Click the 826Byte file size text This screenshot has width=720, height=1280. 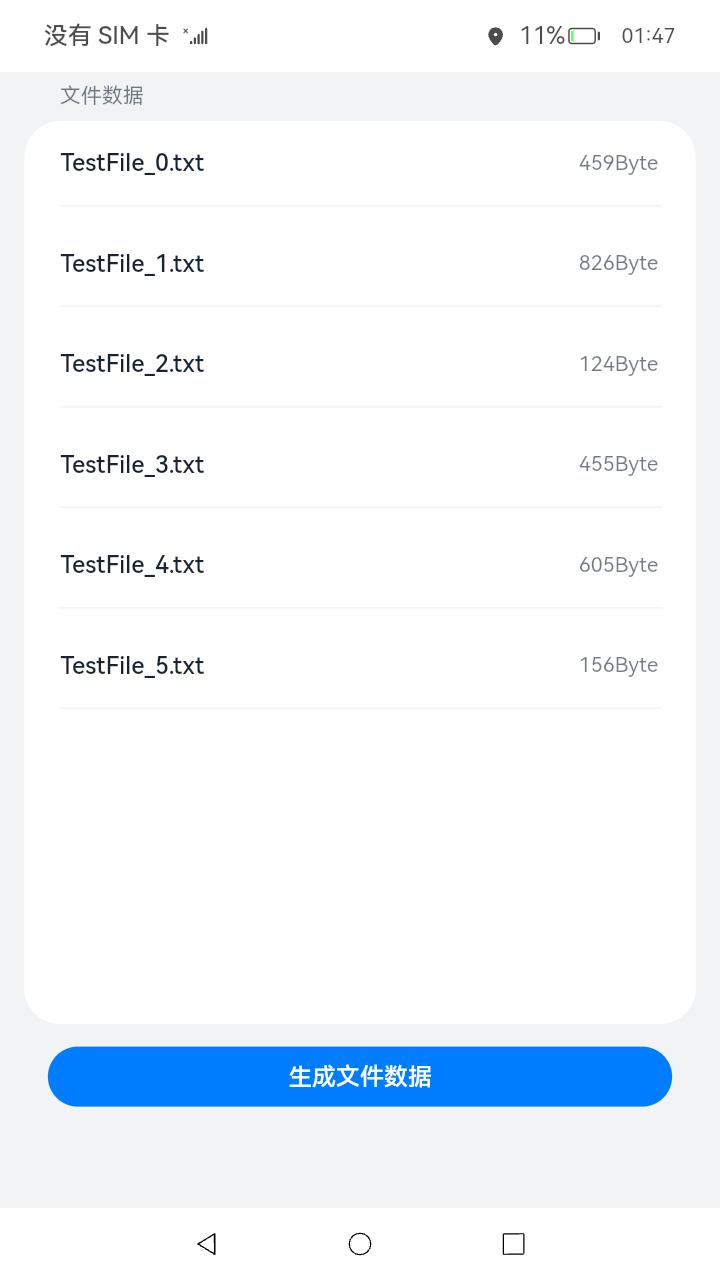click(618, 263)
